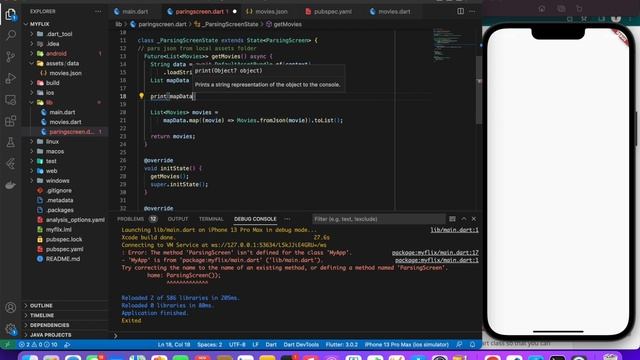Open panel tabs overflow ellipsis
The image size is (640, 360).
[x=287, y=219]
